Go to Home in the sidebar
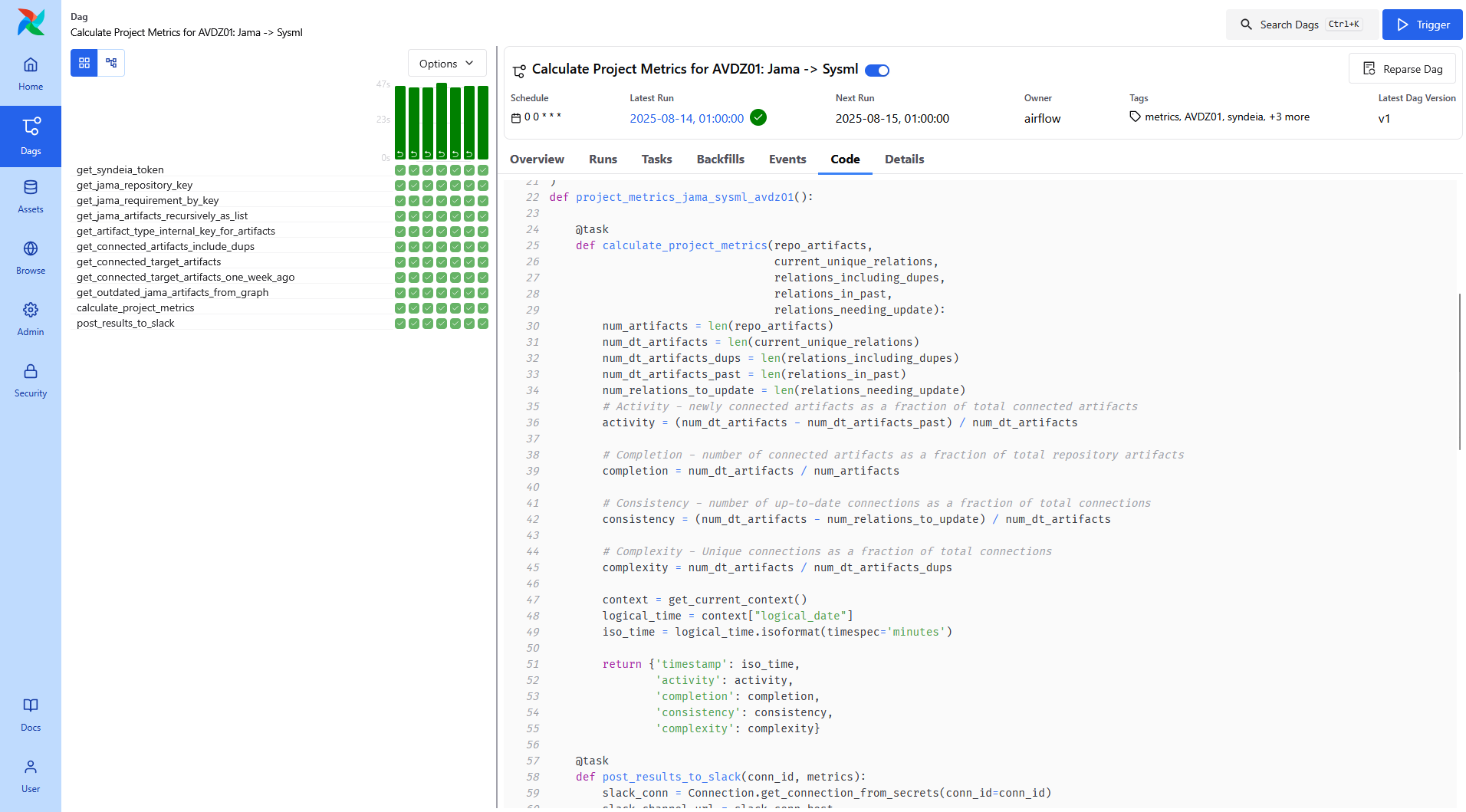The height and width of the screenshot is (812, 1466). coord(31,74)
